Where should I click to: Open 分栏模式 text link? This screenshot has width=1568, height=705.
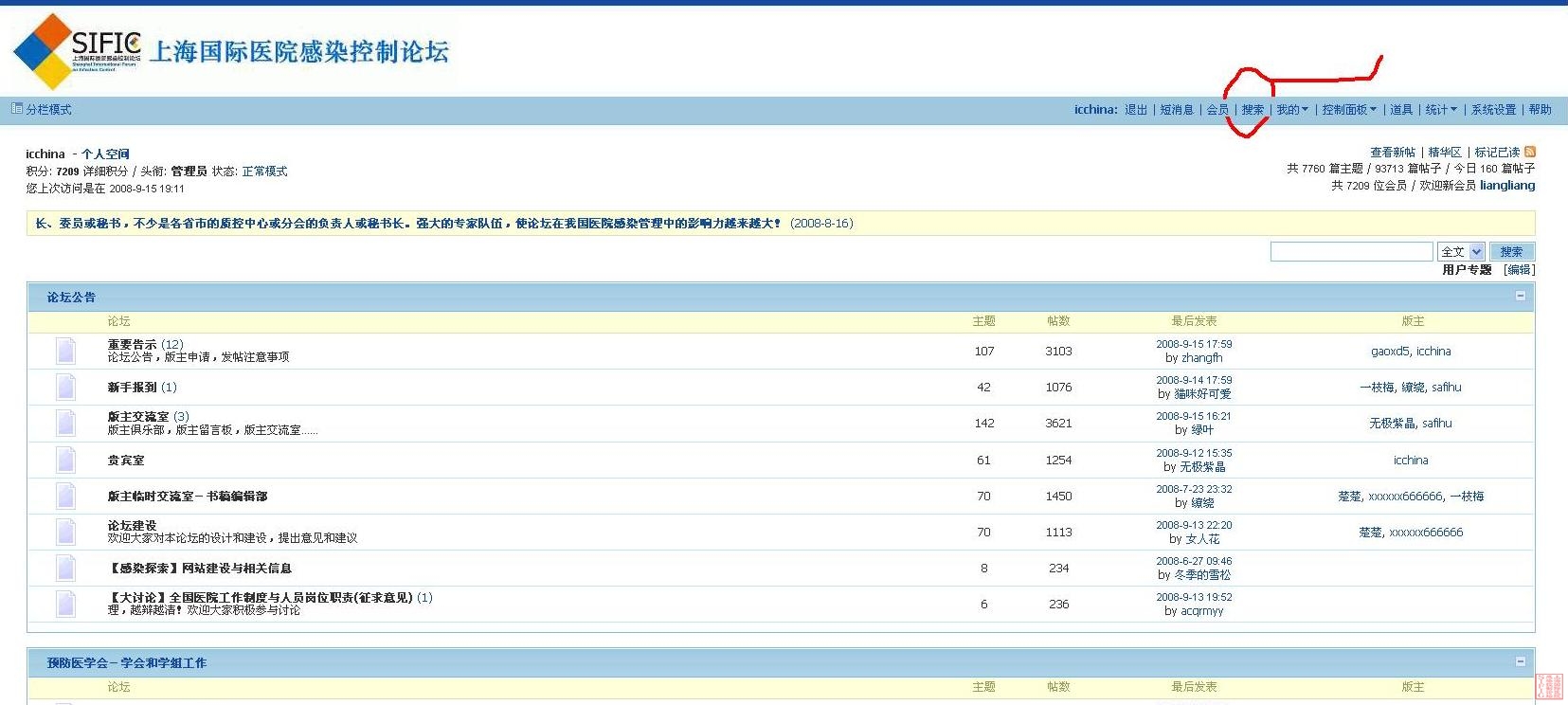(48, 110)
